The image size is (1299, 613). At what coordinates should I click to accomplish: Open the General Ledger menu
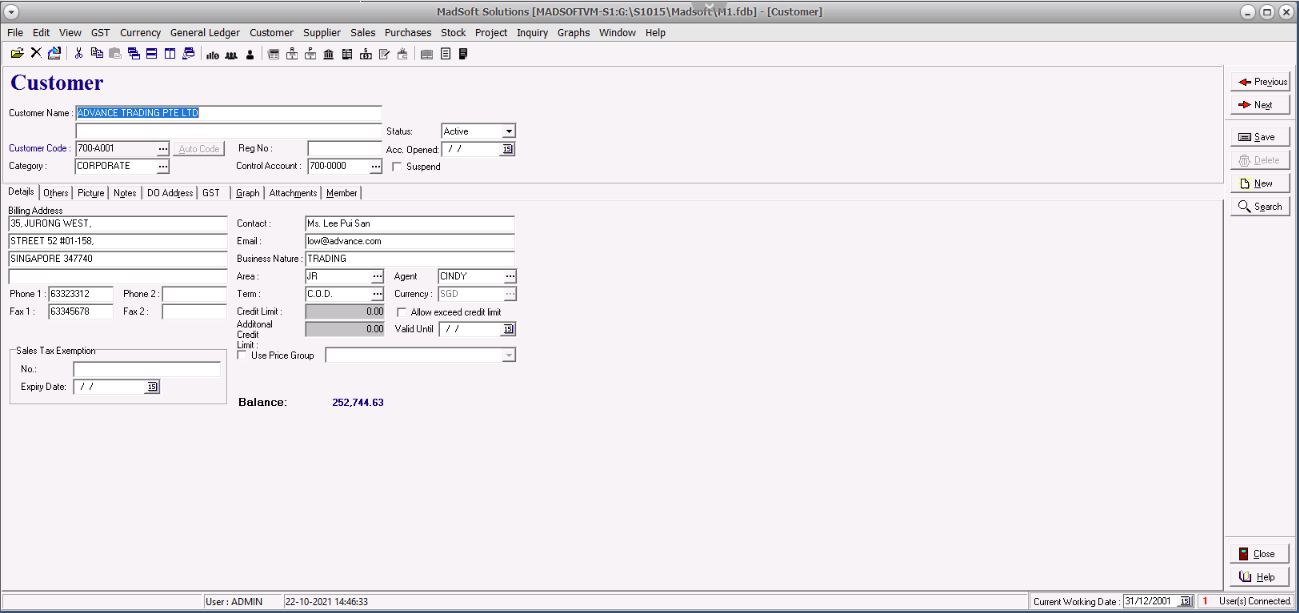tap(205, 32)
